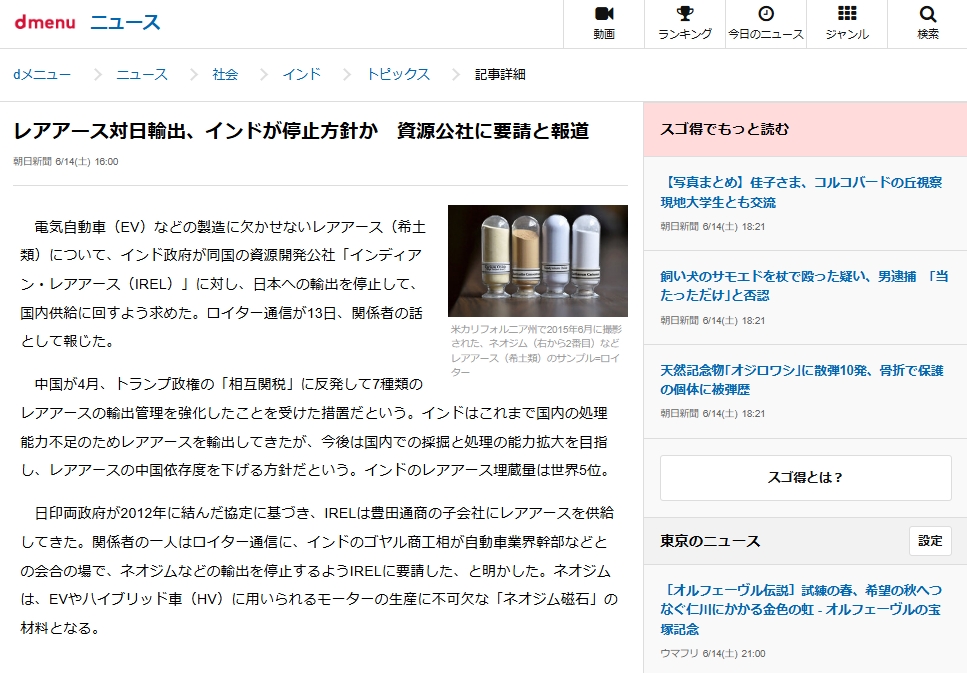Click the スゴ得とは？ button
This screenshot has height=673, width=967.
pos(805,477)
